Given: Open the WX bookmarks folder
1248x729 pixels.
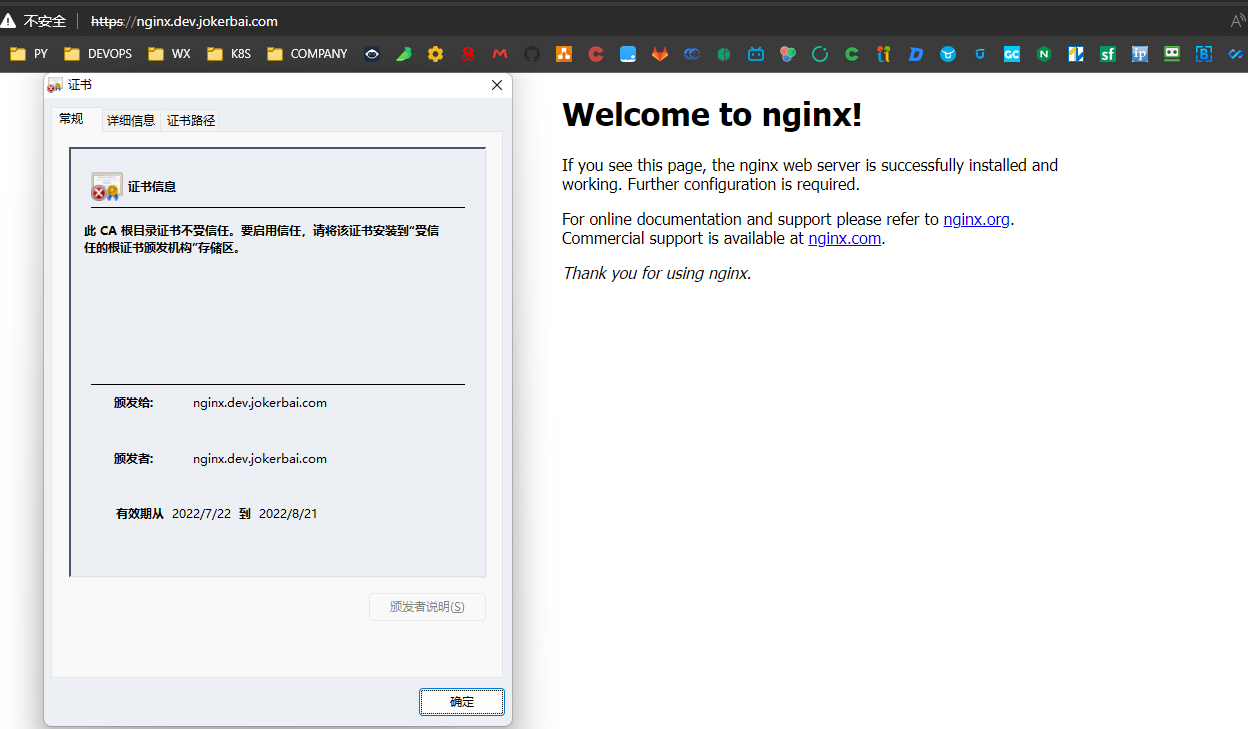Looking at the screenshot, I should click(169, 54).
